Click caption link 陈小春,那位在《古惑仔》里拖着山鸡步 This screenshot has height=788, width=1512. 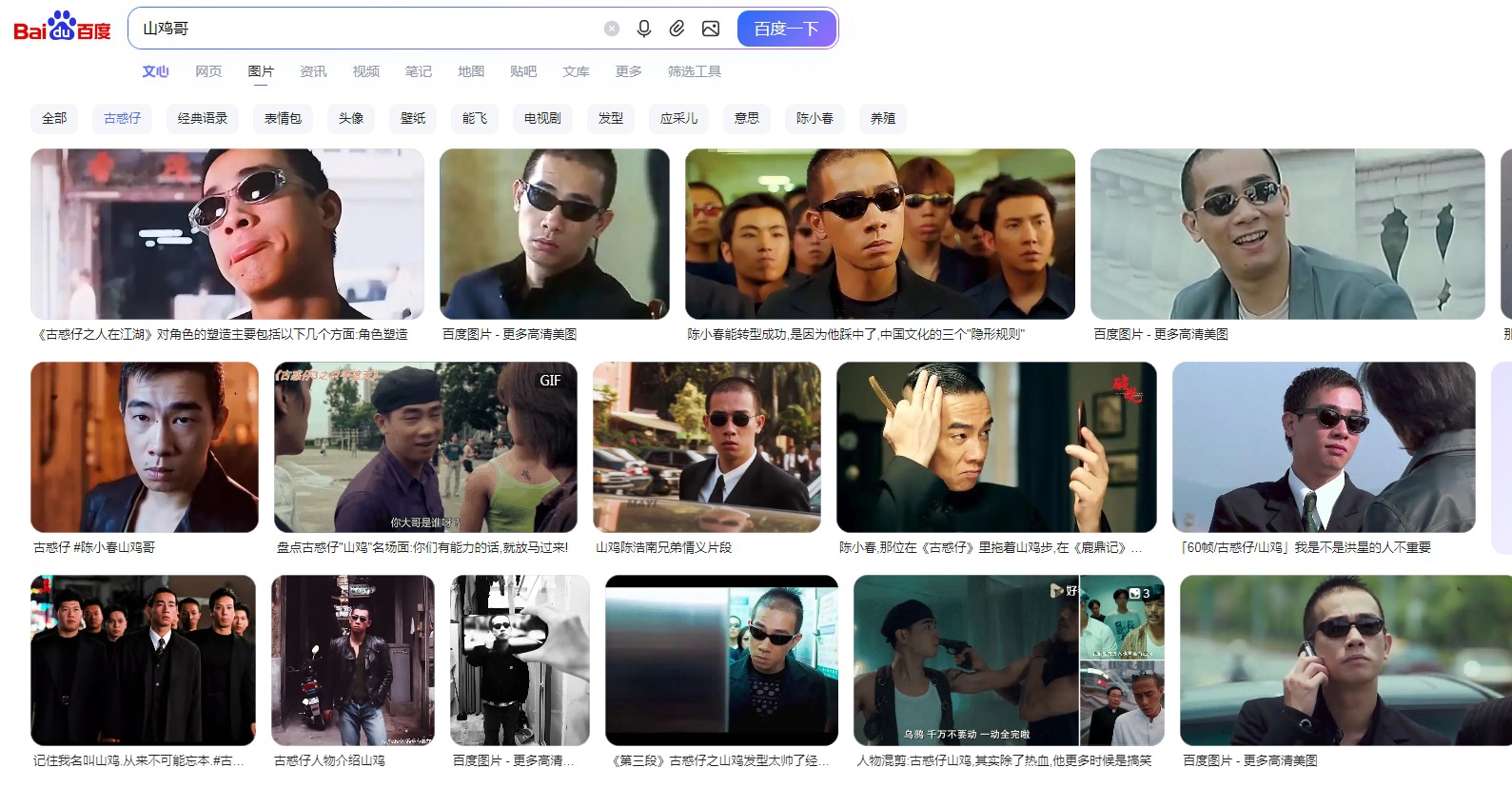[990, 547]
